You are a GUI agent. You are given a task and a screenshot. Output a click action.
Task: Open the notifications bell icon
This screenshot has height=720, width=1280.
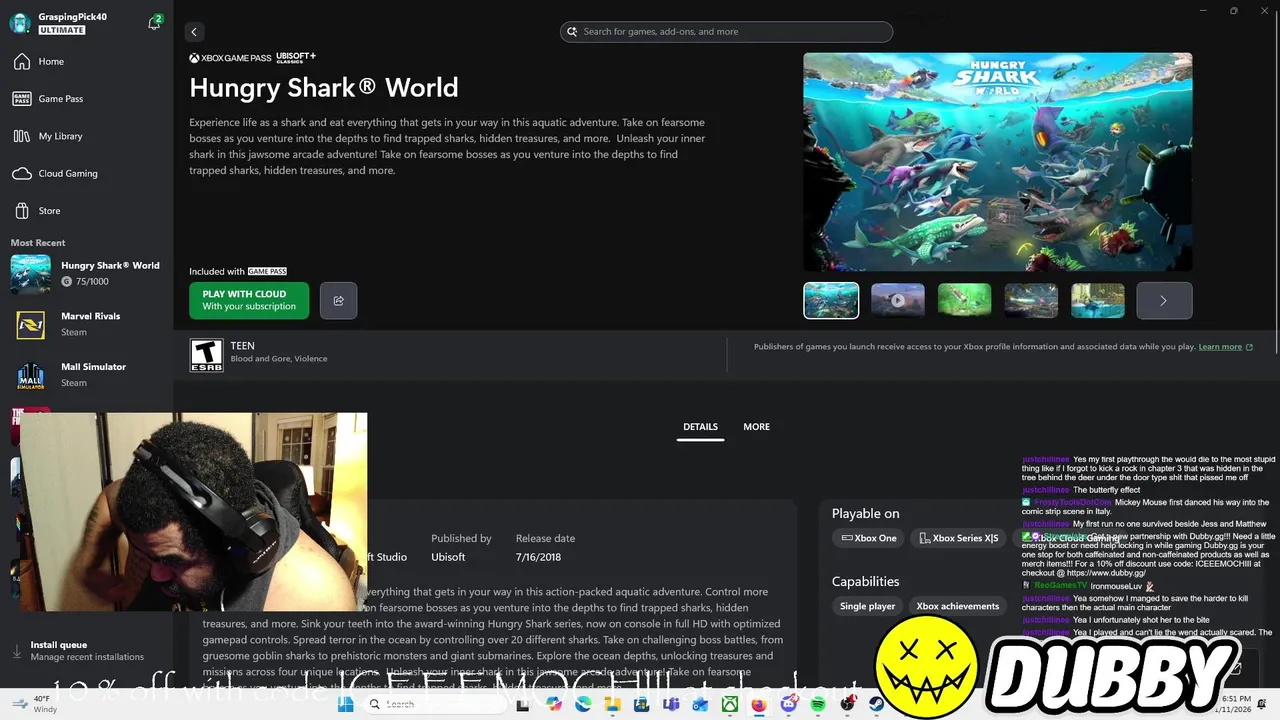coord(154,22)
